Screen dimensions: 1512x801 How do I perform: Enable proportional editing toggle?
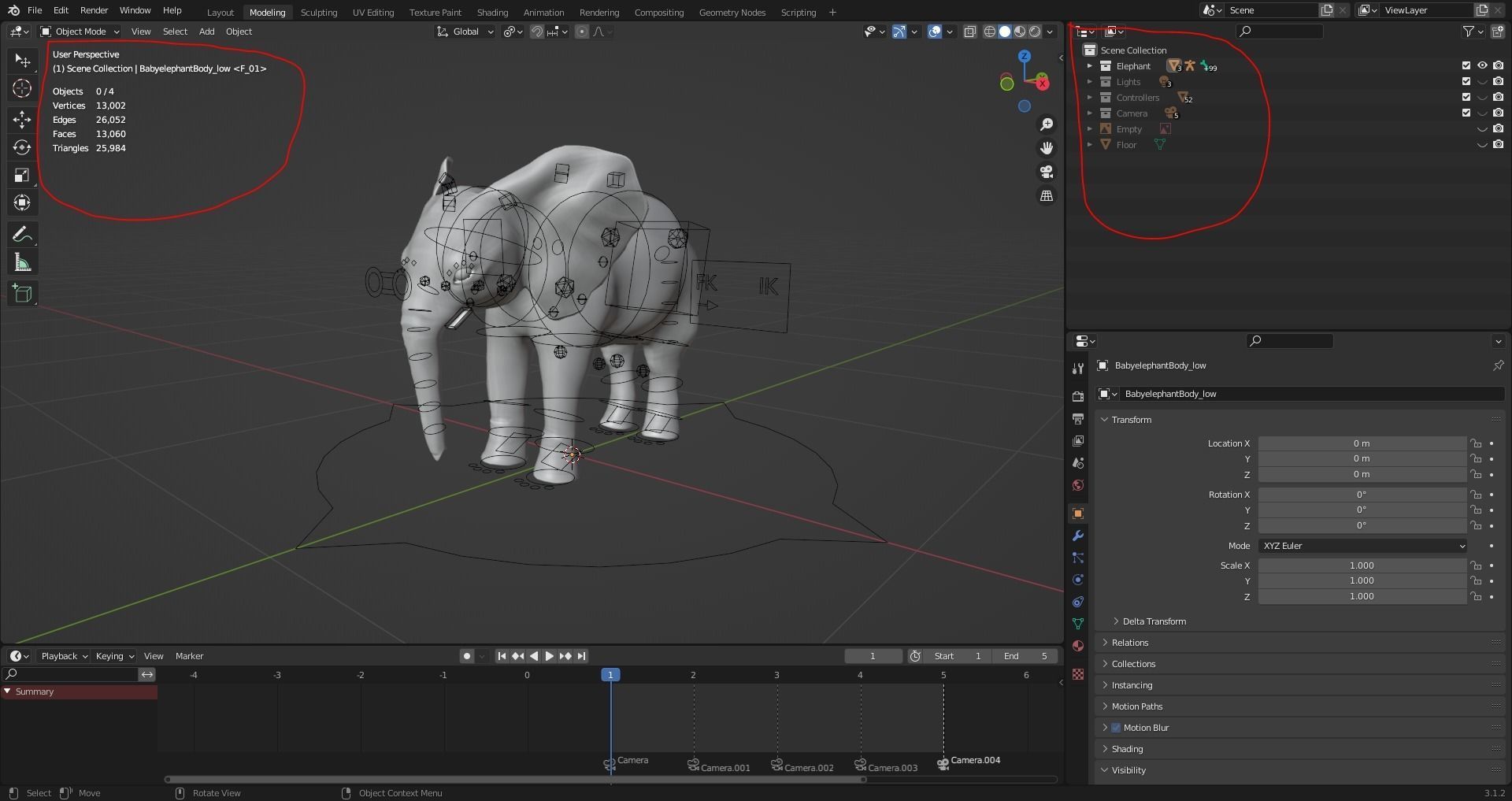(x=582, y=32)
